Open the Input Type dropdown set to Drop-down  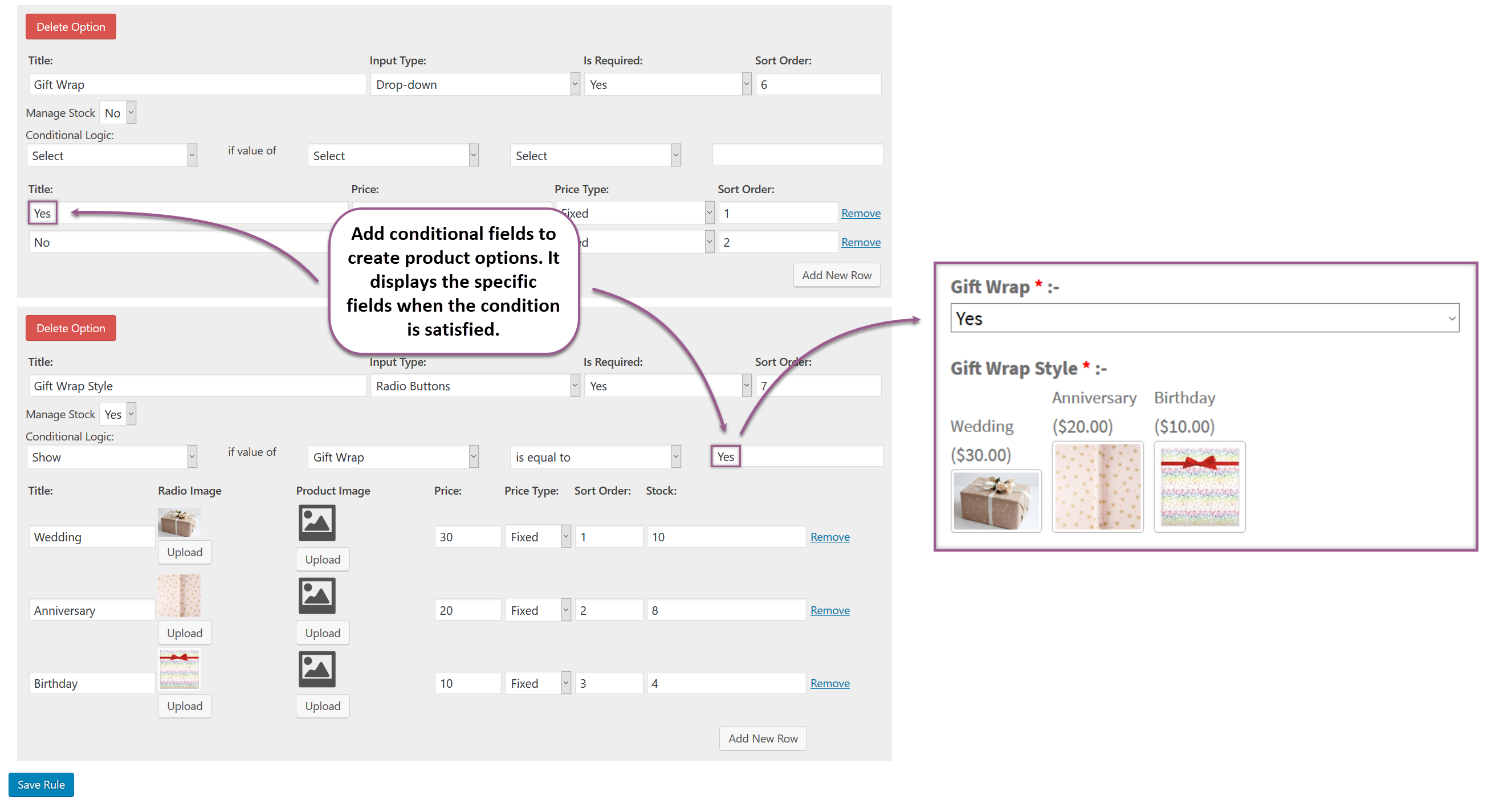pyautogui.click(x=474, y=84)
